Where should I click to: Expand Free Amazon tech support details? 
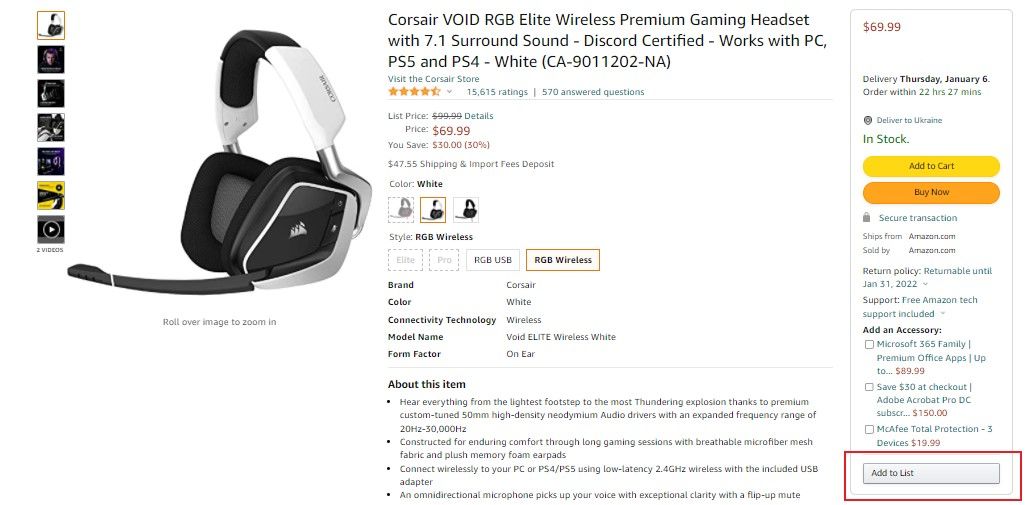942,314
